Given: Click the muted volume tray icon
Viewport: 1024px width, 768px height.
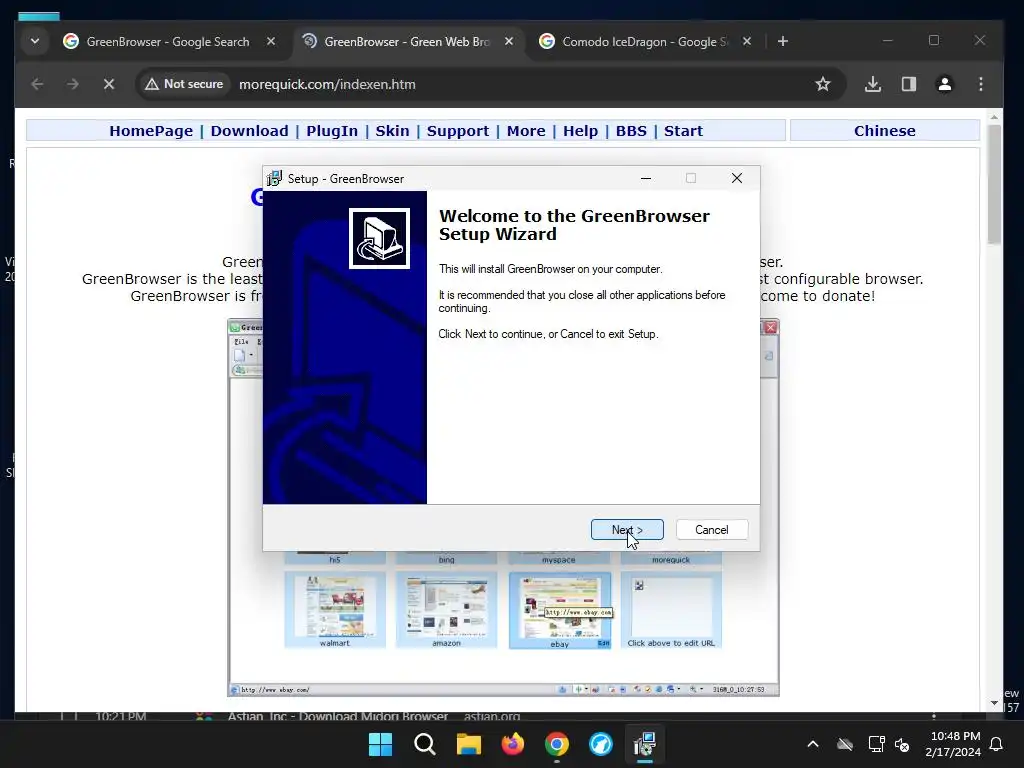Looking at the screenshot, I should tap(903, 744).
